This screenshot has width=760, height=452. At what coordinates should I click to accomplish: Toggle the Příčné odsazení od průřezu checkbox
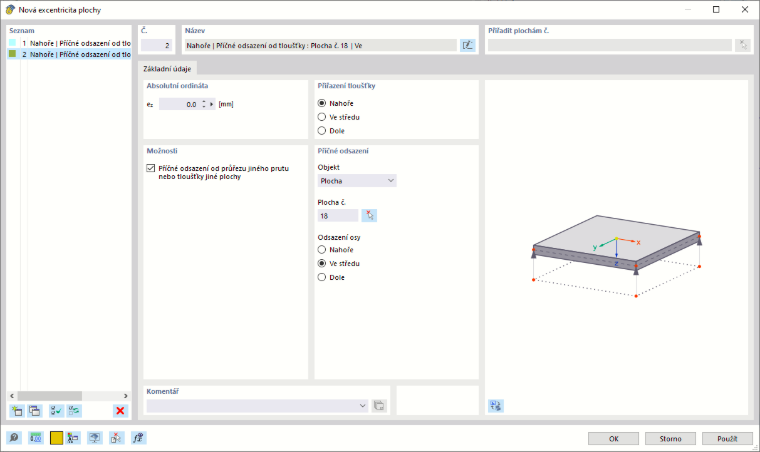151,168
